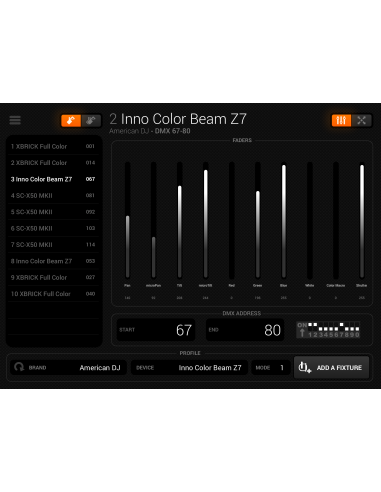Toggle DIP switch 3
The image size is (381, 492).
(x=321, y=327)
